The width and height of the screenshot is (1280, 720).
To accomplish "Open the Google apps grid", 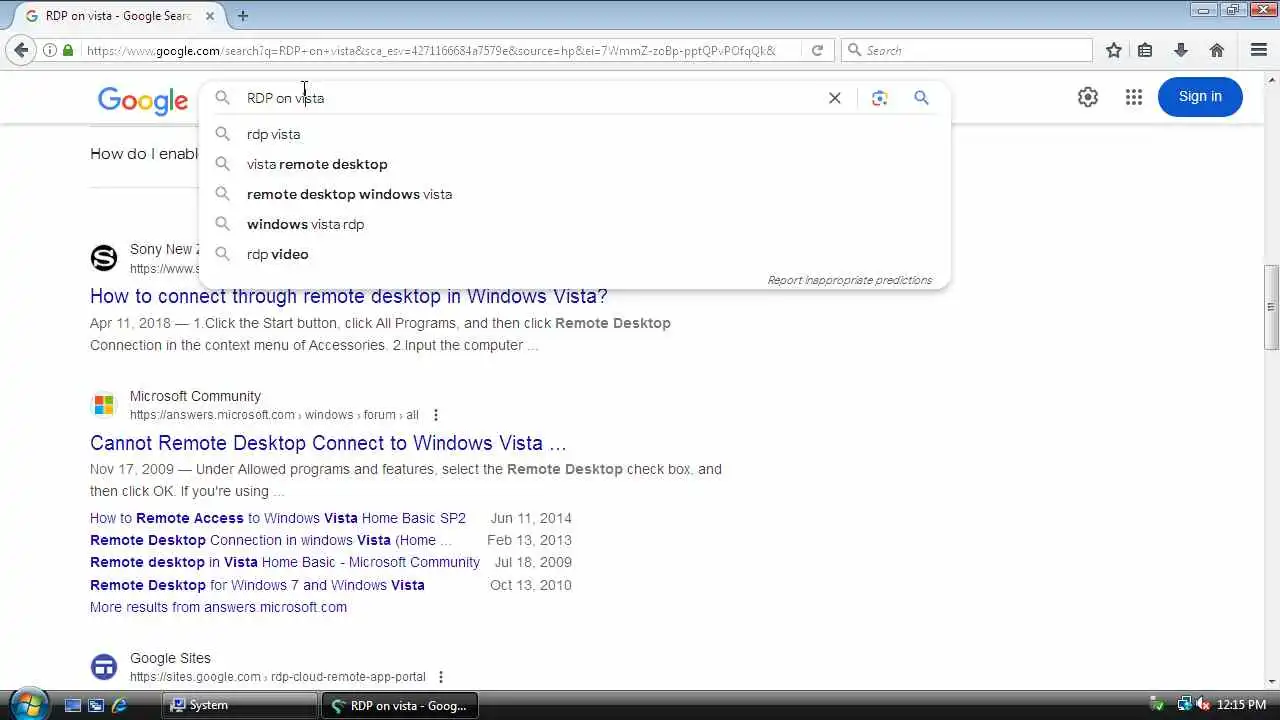I will [x=1133, y=97].
